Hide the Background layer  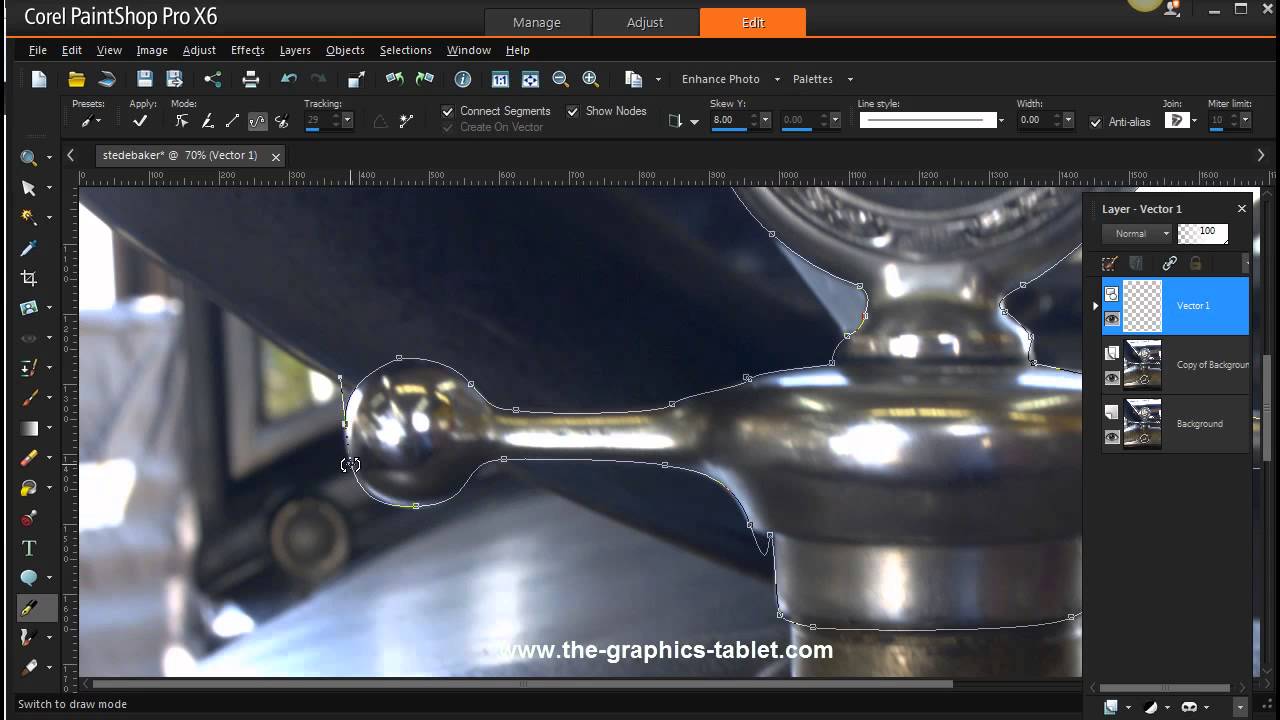[x=1112, y=437]
